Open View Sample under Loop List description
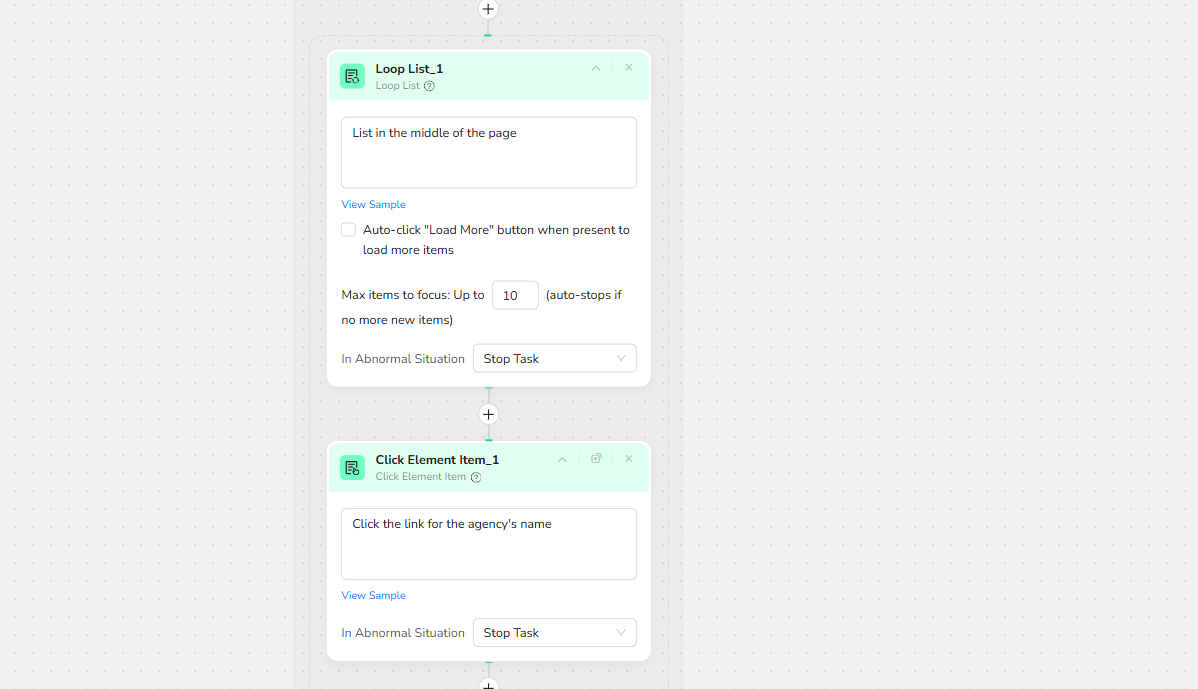1198x689 pixels. click(x=373, y=204)
